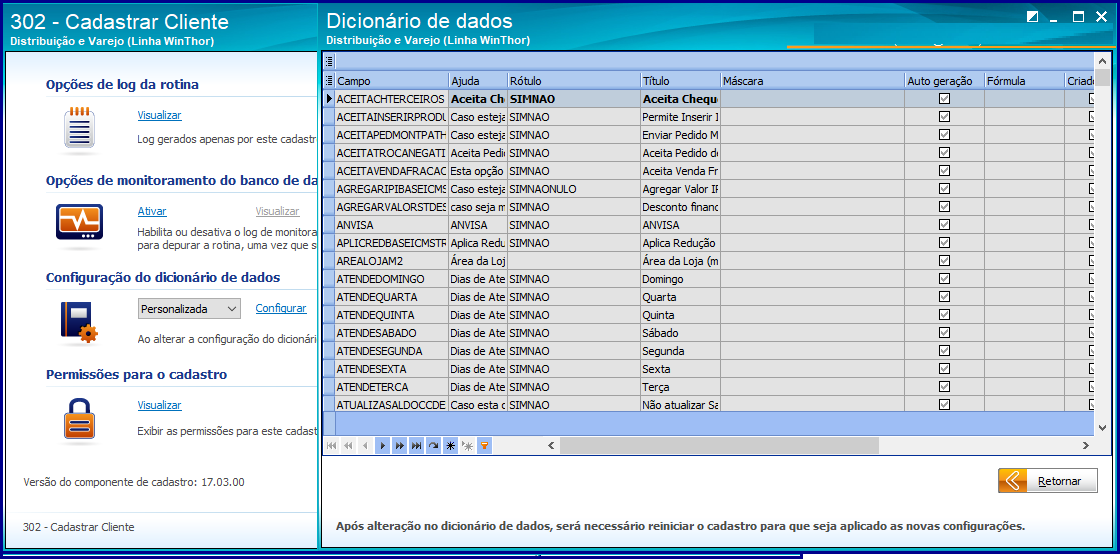Toggle Auto geração for ATENDESABADO row
Screen dimensions: 1120x559
coord(944,333)
